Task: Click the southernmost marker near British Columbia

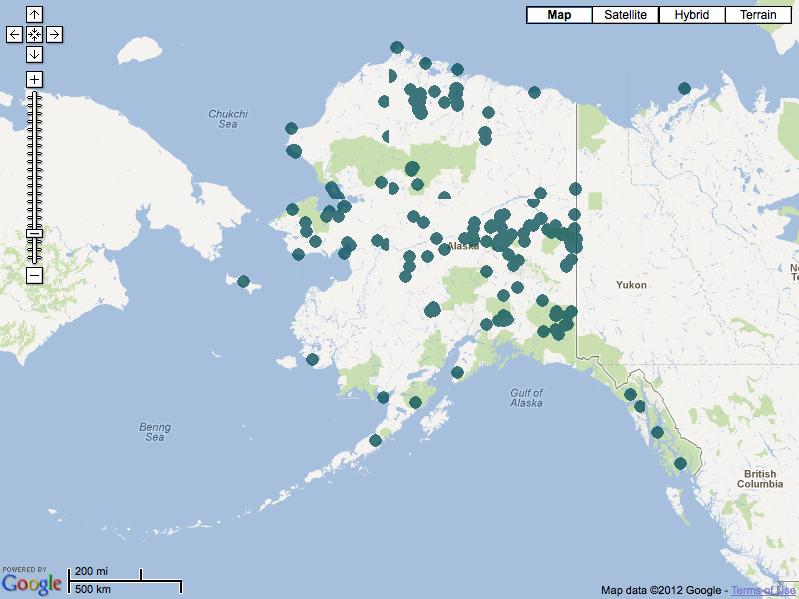Action: [x=680, y=463]
